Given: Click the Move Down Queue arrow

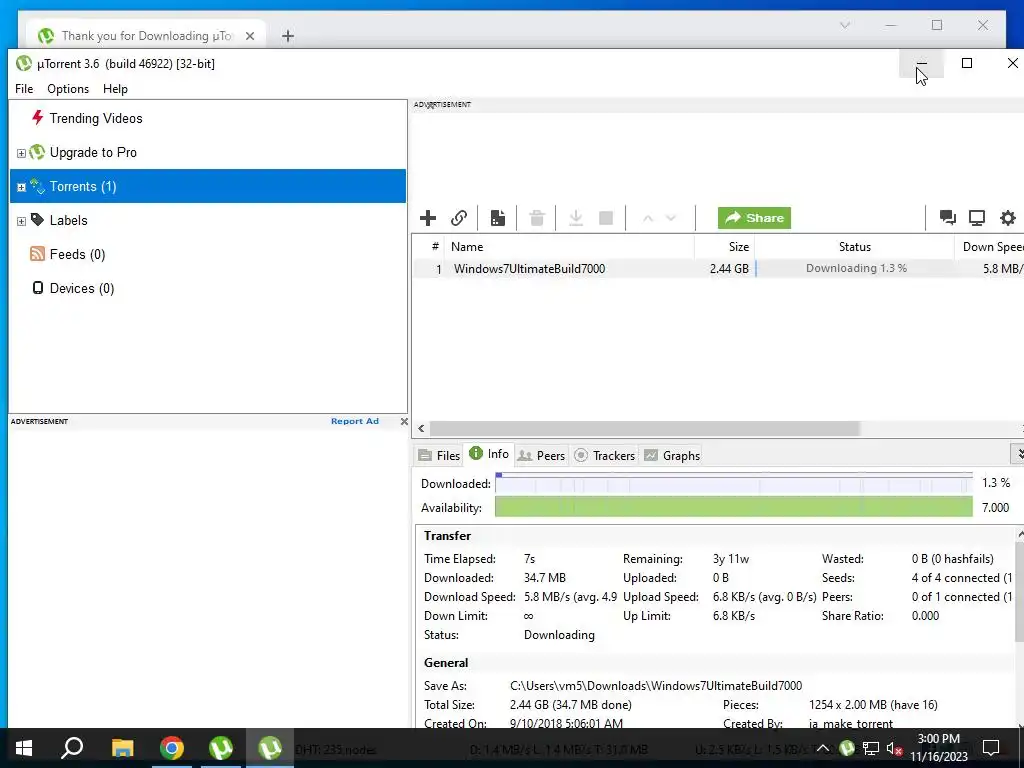Looking at the screenshot, I should (x=671, y=218).
